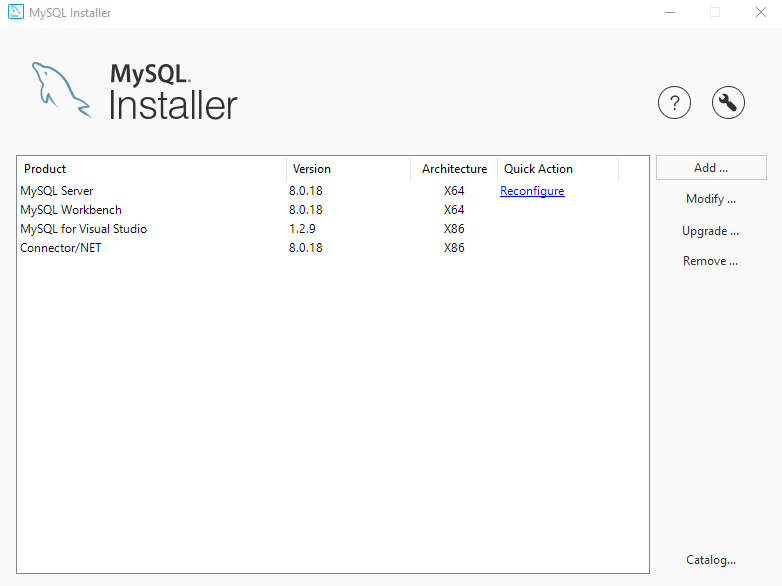This screenshot has height=586, width=782.
Task: Open the Catalog... button
Action: click(711, 560)
